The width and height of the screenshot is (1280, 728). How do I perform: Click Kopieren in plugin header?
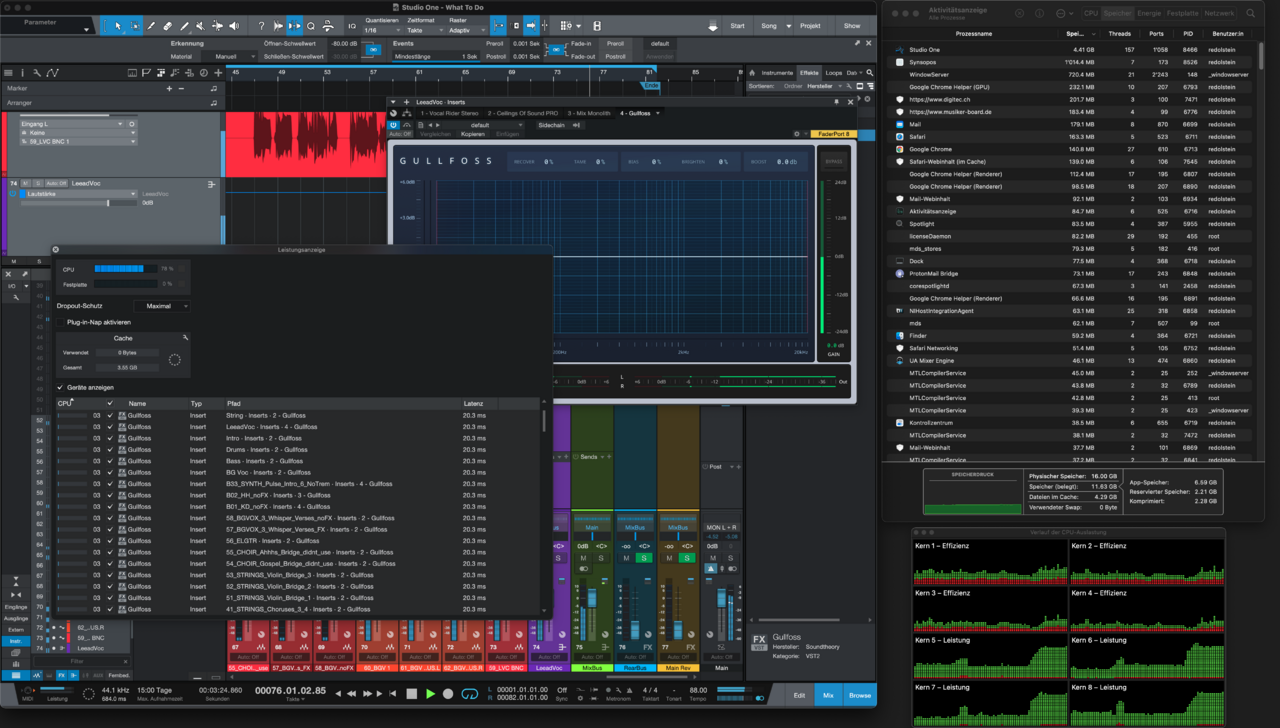pyautogui.click(x=473, y=134)
